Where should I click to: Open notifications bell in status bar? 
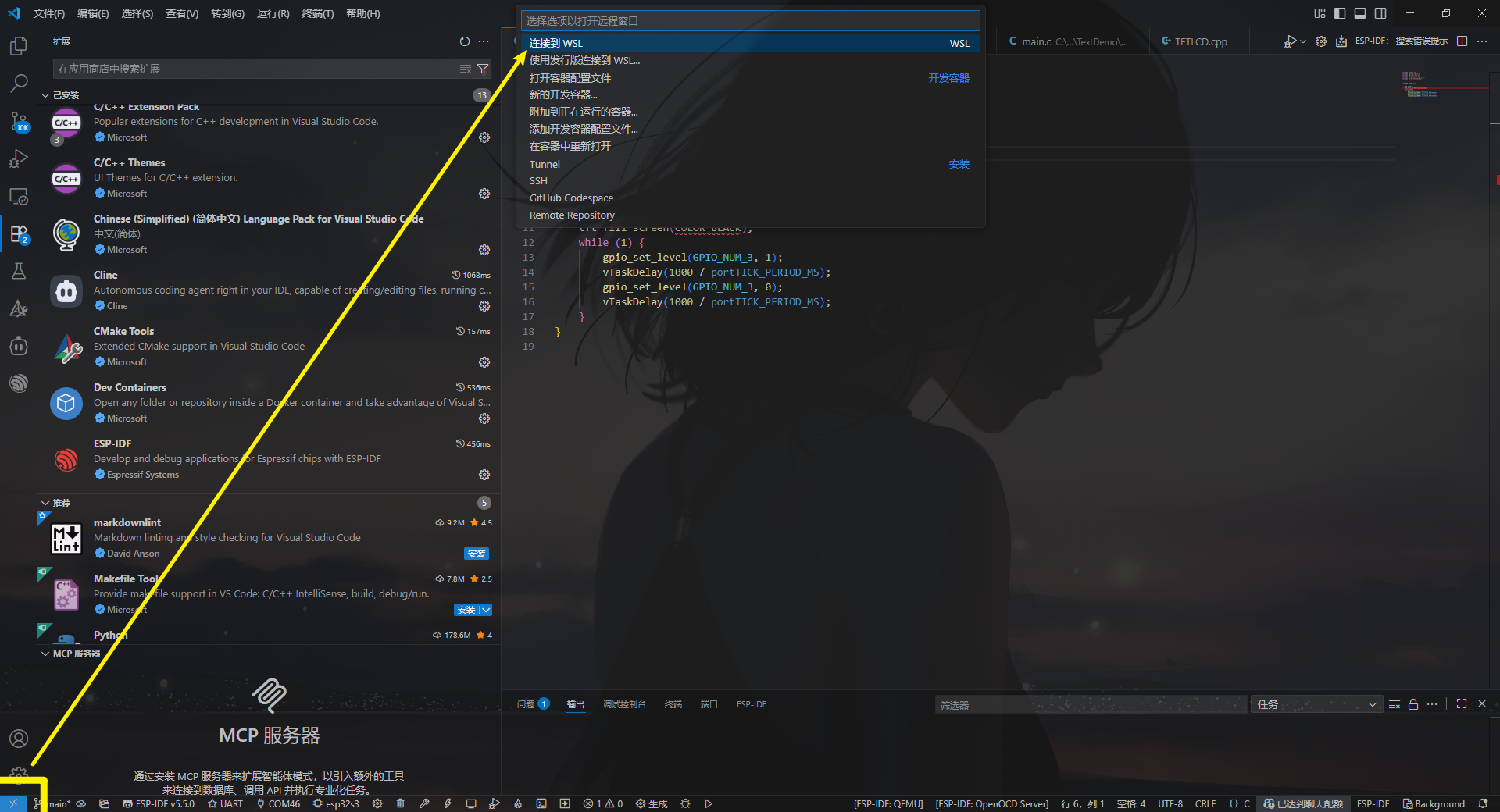tap(1484, 803)
